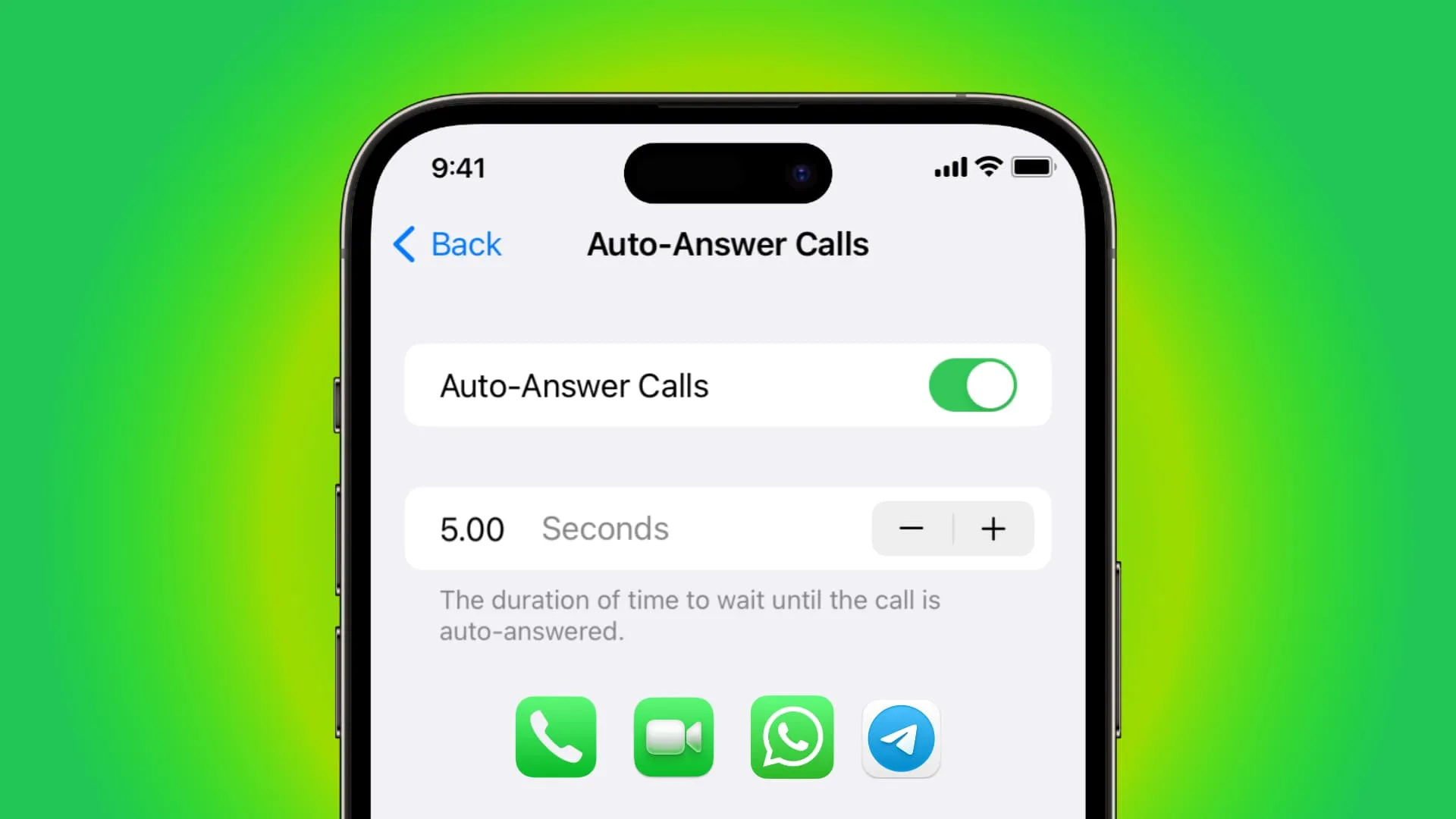Open Telegram from the icon
Screen dimensions: 1456x819
[x=900, y=737]
